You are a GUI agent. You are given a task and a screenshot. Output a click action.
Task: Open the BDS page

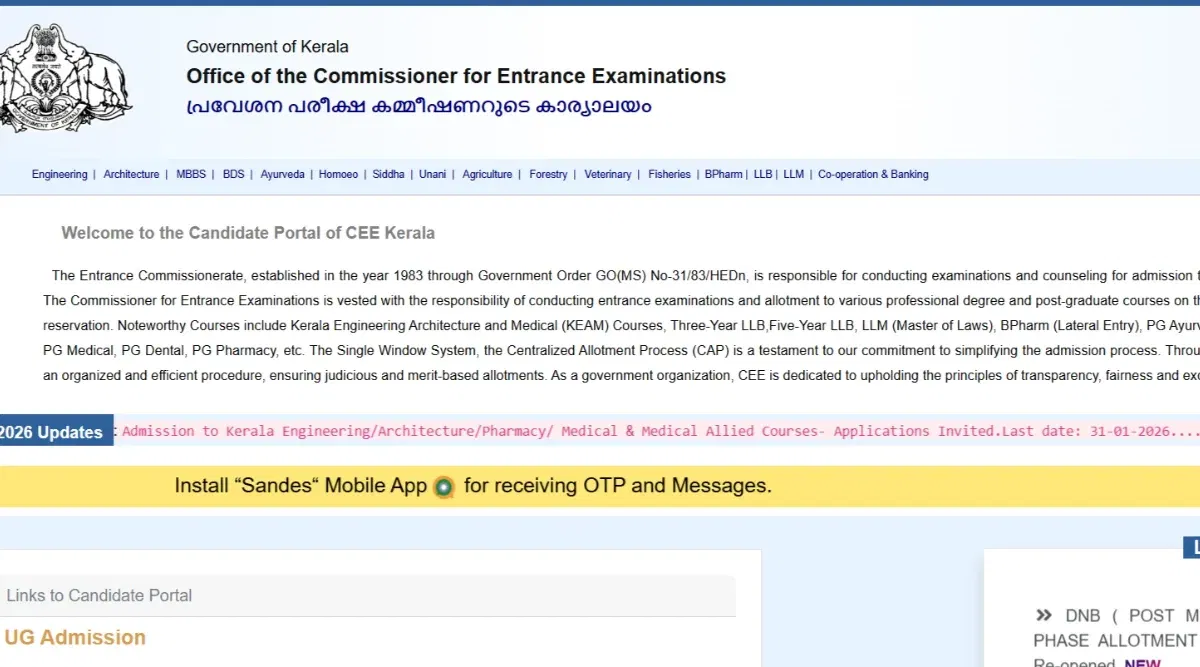pos(233,174)
